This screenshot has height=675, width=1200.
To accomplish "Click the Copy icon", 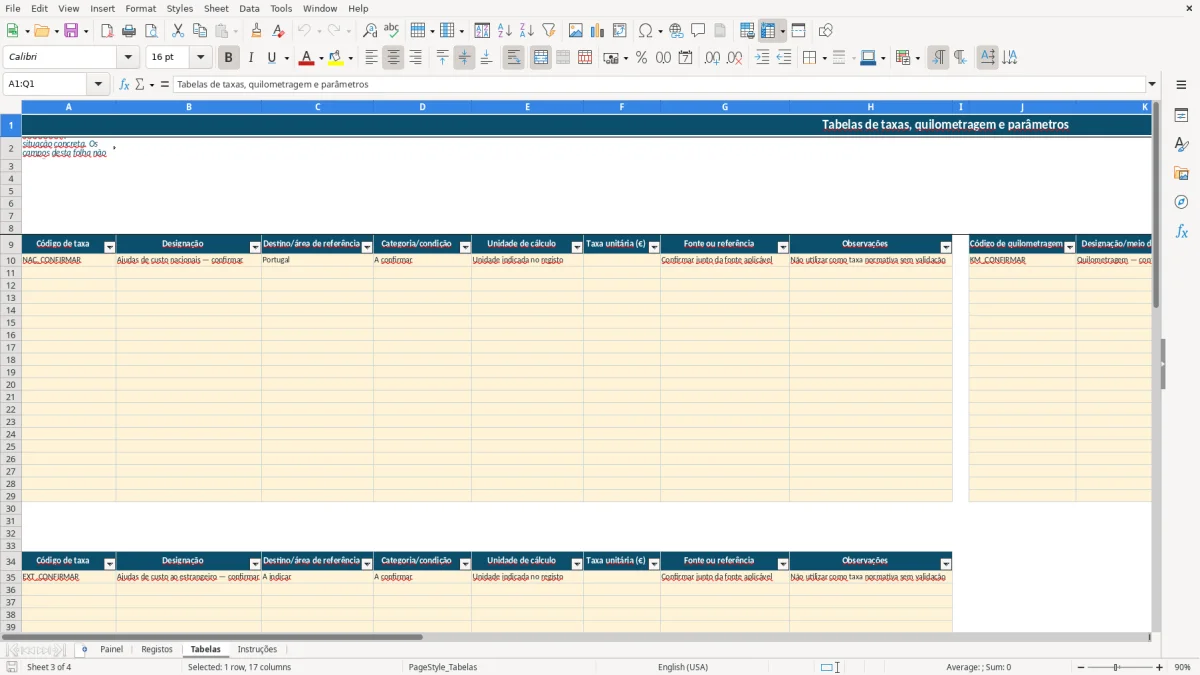I will [x=200, y=31].
